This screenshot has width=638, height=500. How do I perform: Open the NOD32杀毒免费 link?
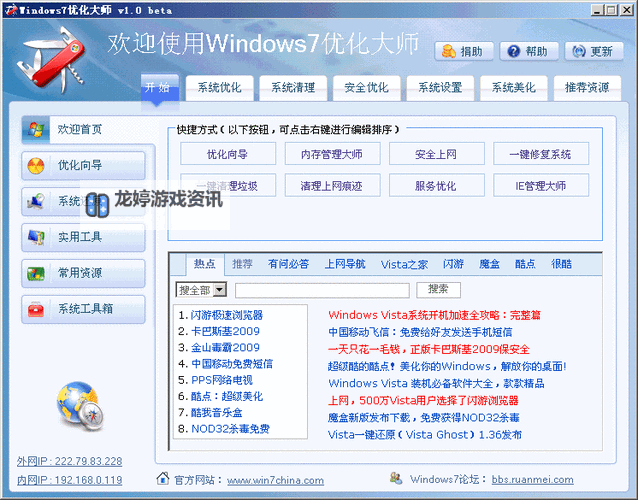click(x=230, y=429)
